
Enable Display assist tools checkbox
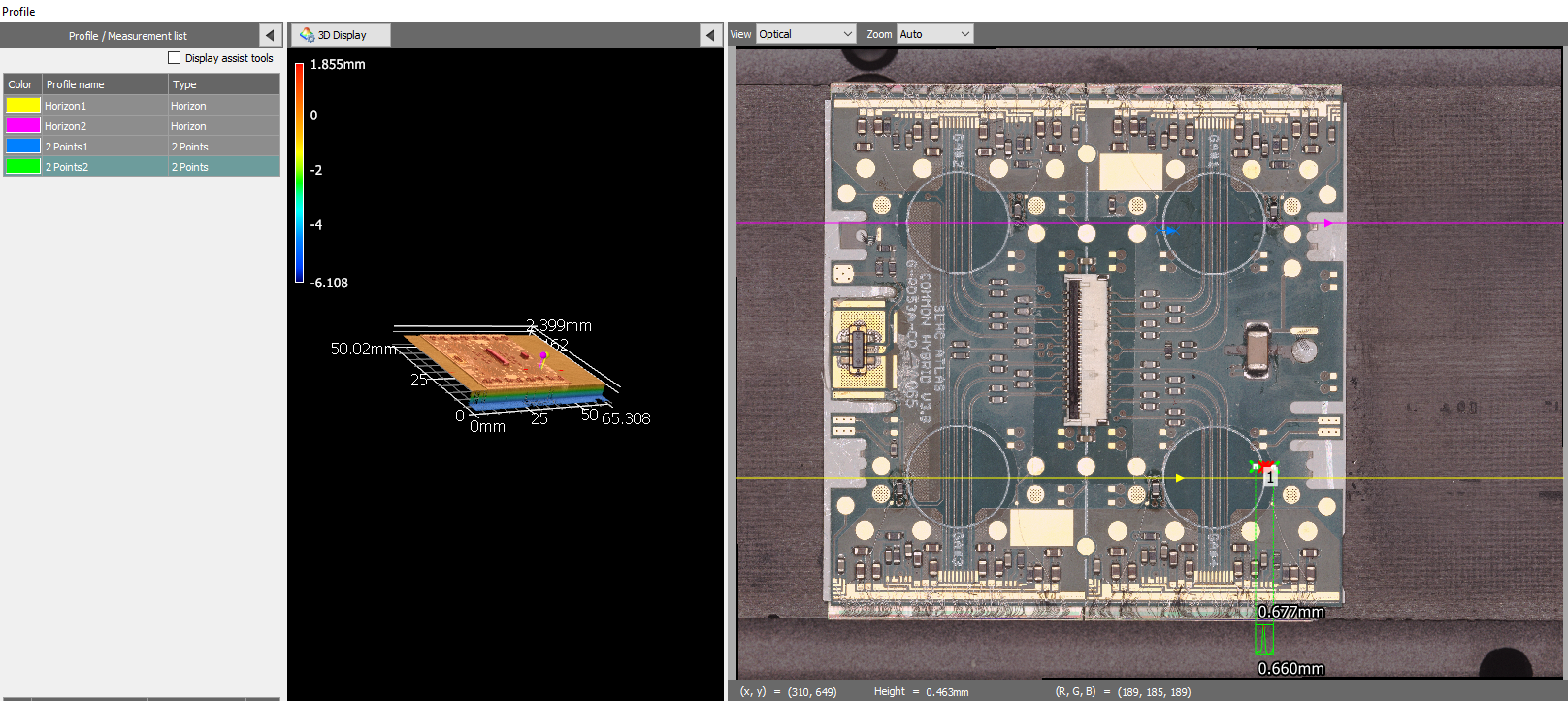point(175,58)
